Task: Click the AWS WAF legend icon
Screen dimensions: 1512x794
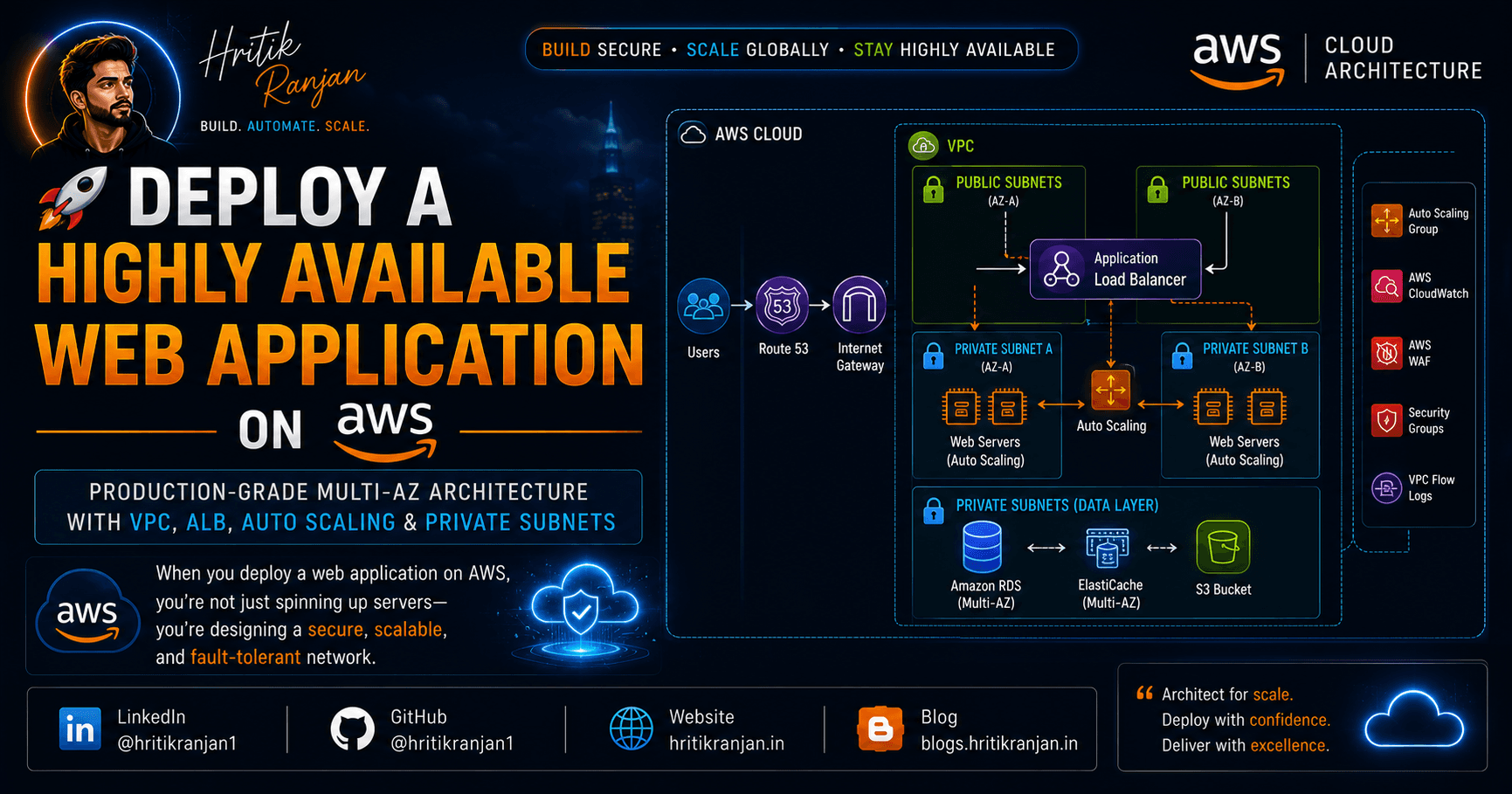Action: coord(1386,353)
